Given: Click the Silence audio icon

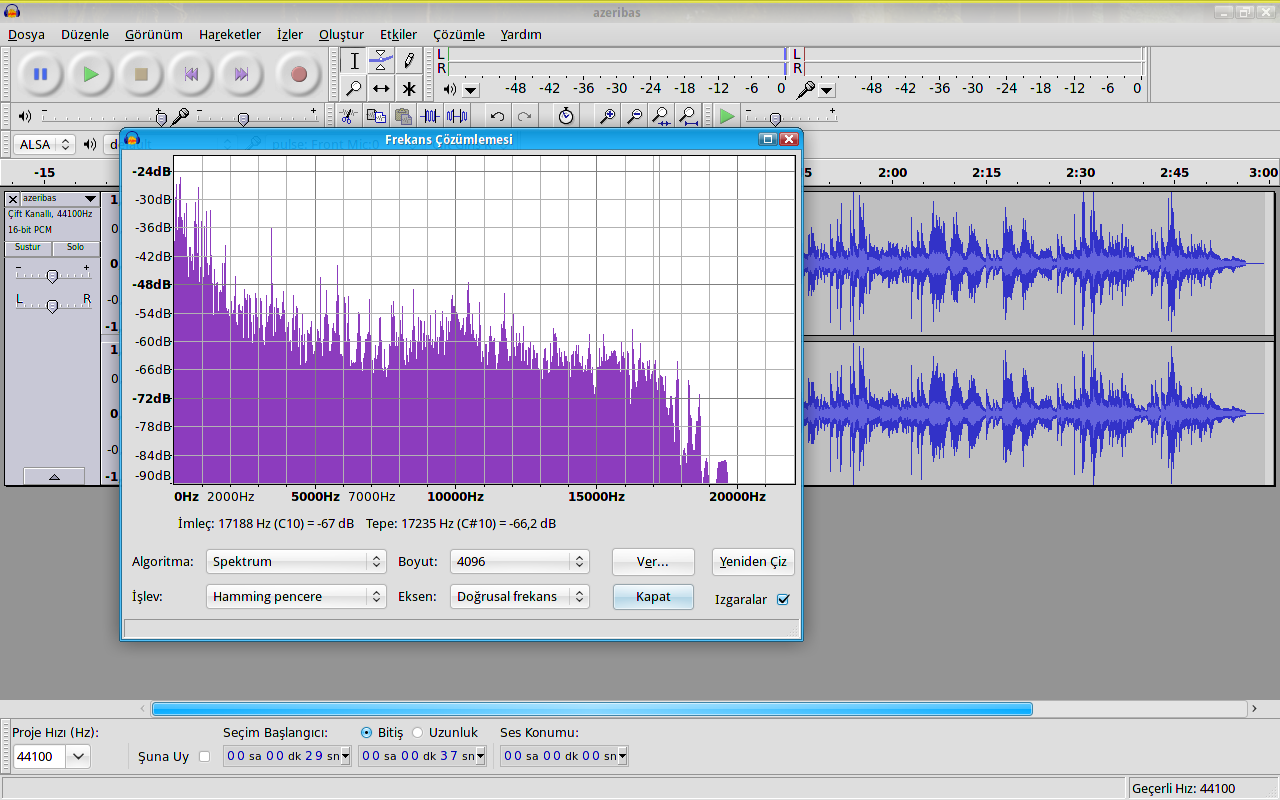Looking at the screenshot, I should tap(456, 116).
